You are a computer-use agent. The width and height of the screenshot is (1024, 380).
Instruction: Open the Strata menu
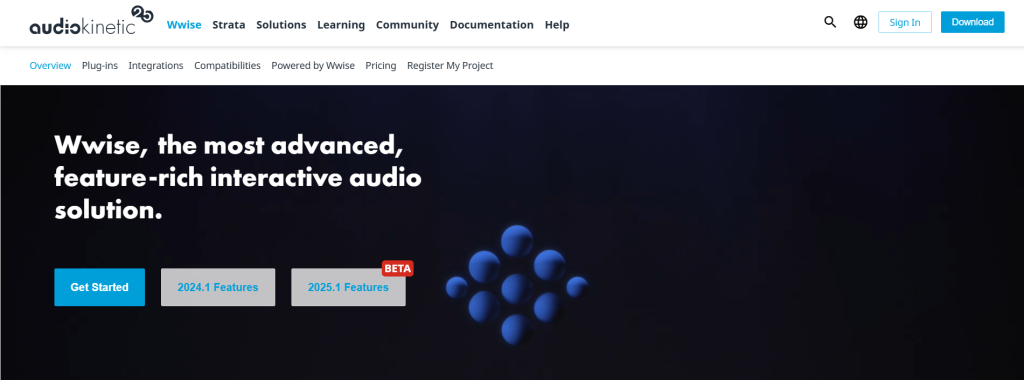pos(229,25)
